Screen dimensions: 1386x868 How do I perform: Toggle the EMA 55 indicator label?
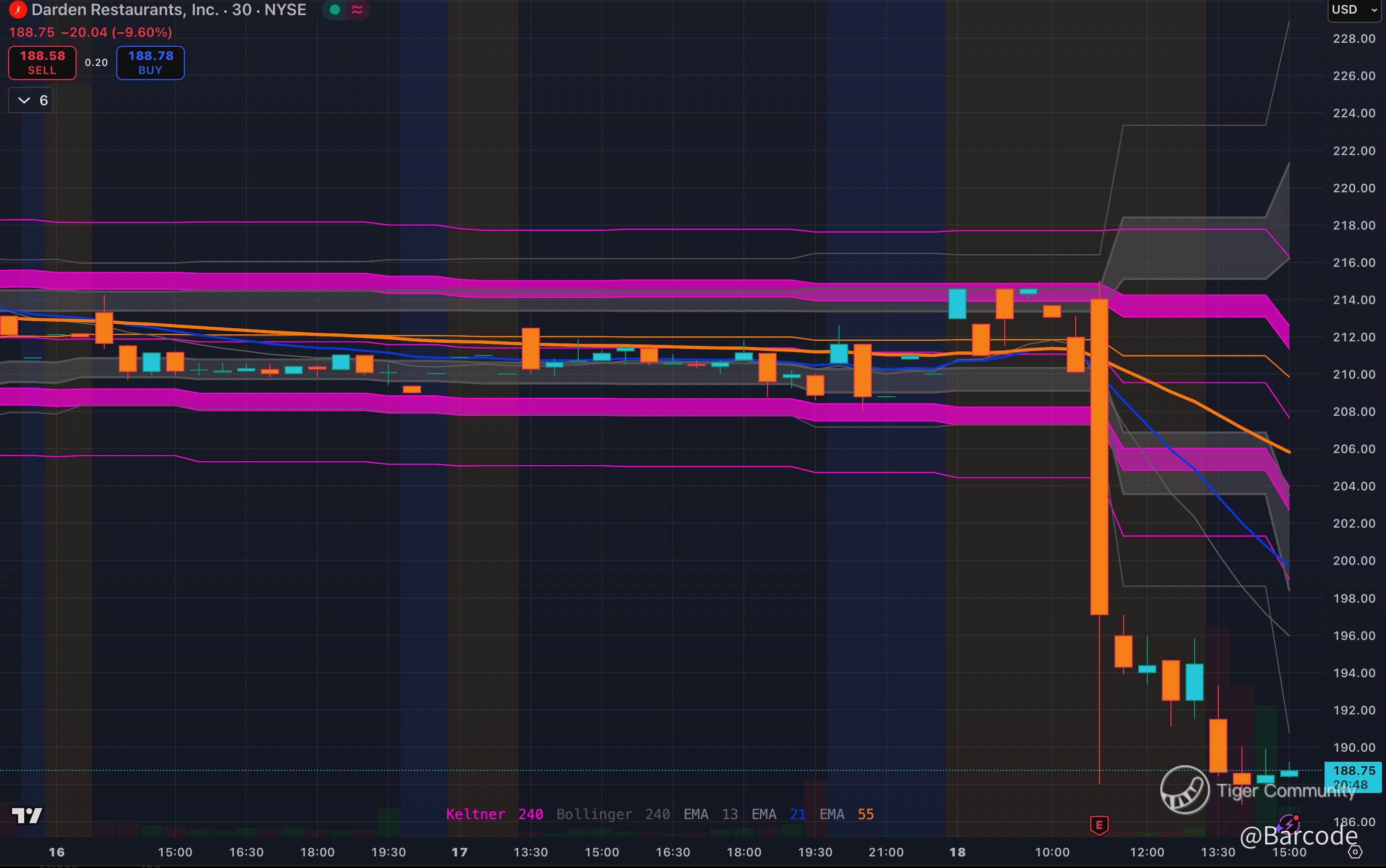[x=846, y=814]
